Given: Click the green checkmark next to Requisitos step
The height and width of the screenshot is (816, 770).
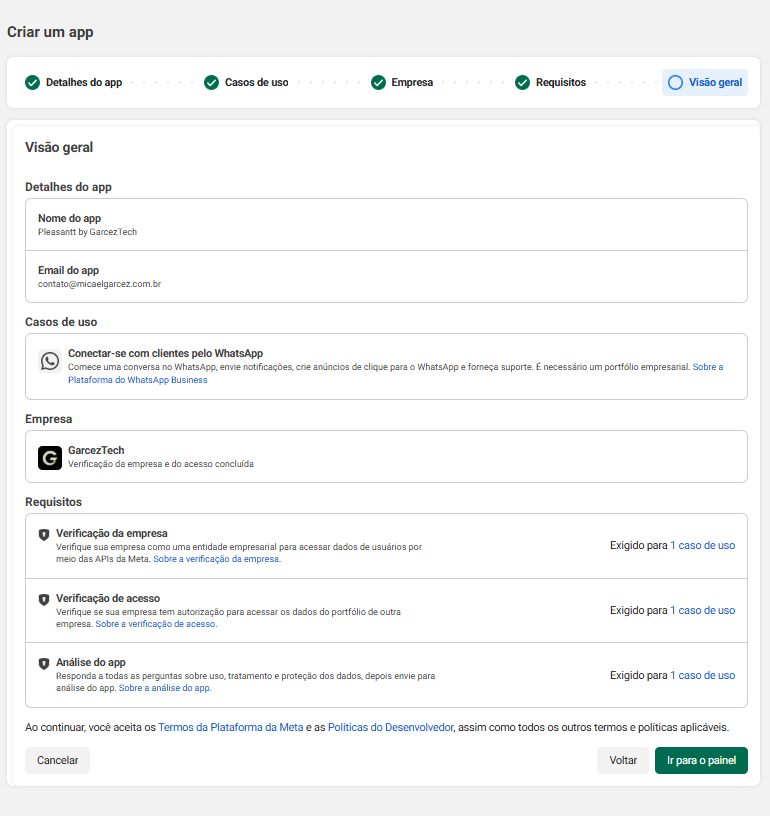Looking at the screenshot, I should pyautogui.click(x=522, y=82).
